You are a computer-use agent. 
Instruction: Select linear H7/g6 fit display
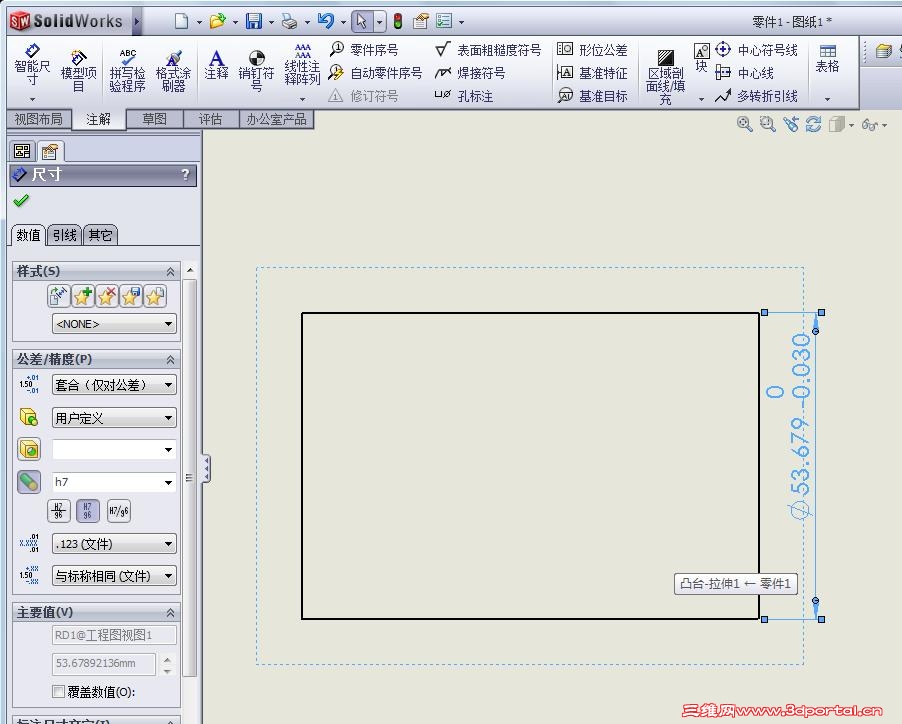point(119,511)
